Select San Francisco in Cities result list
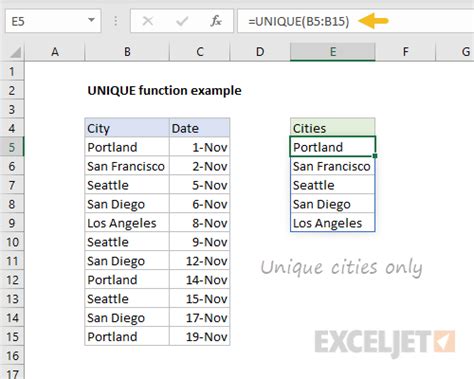Image resolution: width=474 pixels, height=379 pixels. 333,166
